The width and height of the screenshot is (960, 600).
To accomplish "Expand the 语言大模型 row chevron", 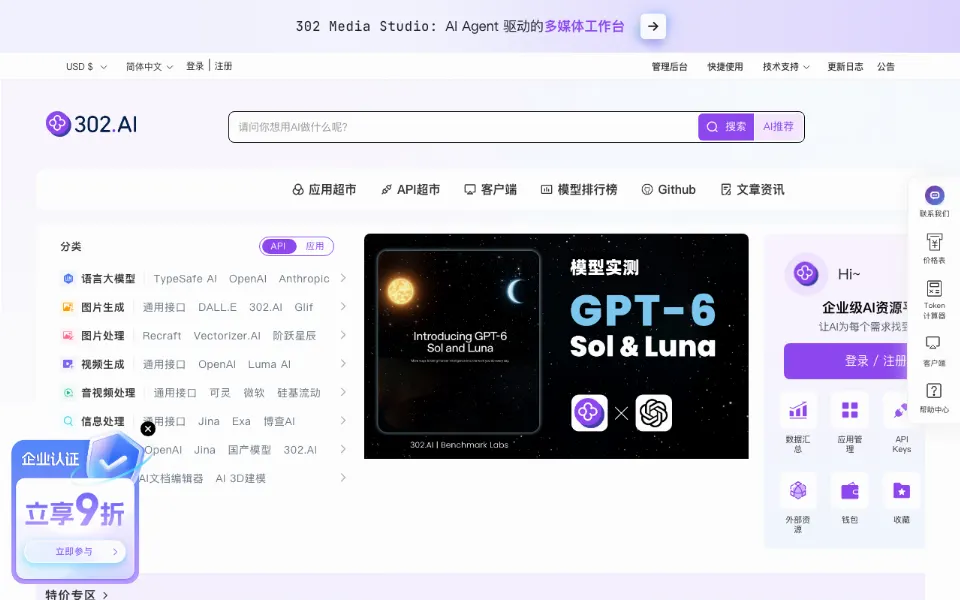I will point(343,278).
